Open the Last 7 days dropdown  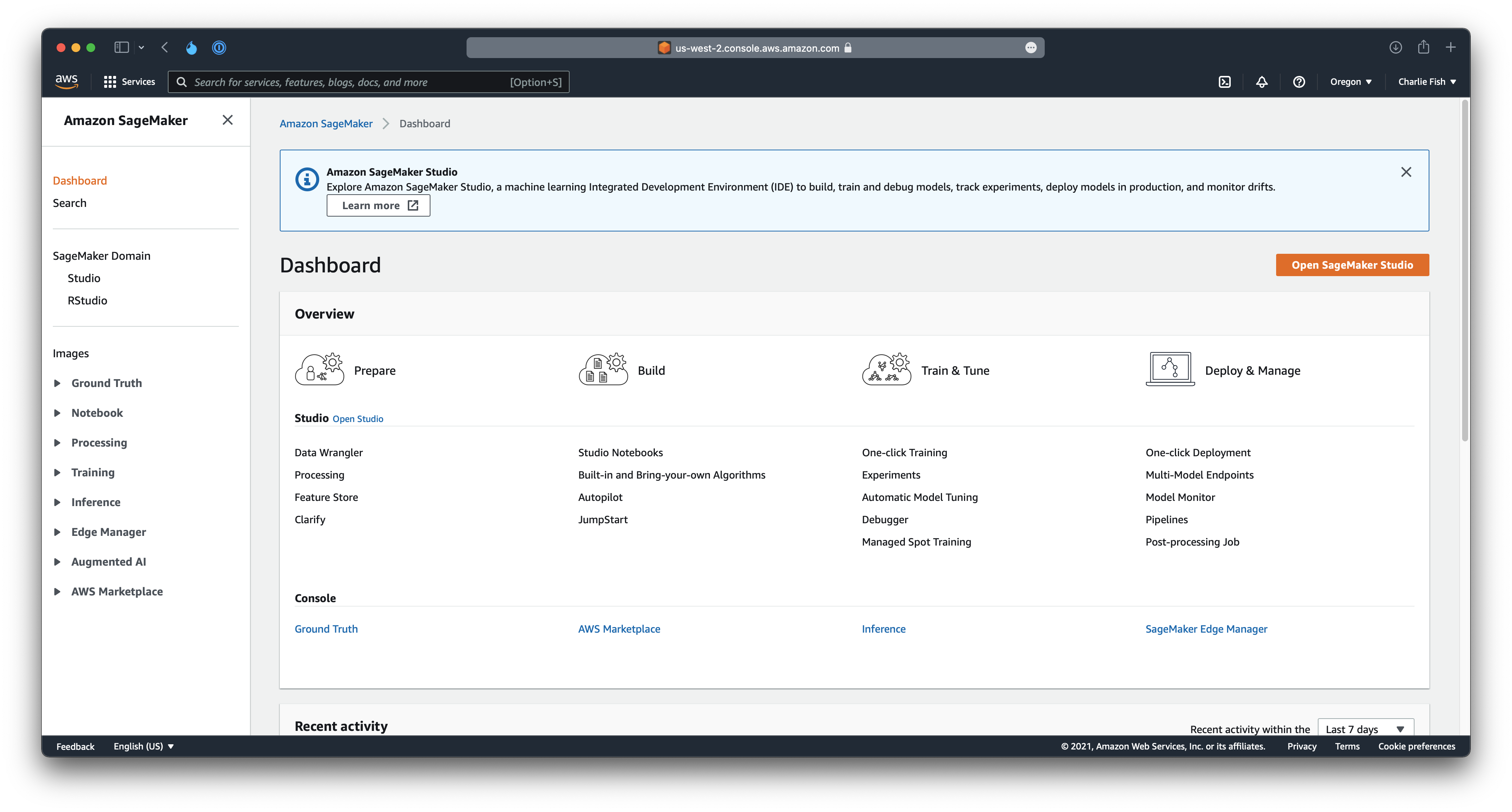[x=1365, y=728]
